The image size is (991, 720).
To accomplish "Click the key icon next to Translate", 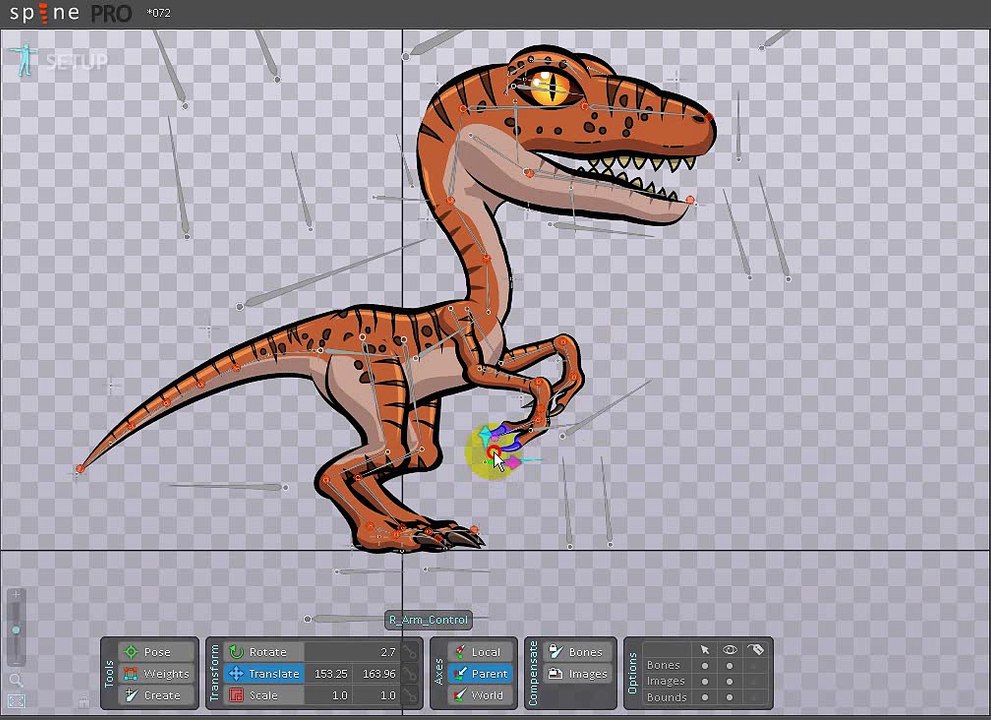I will 410,674.
